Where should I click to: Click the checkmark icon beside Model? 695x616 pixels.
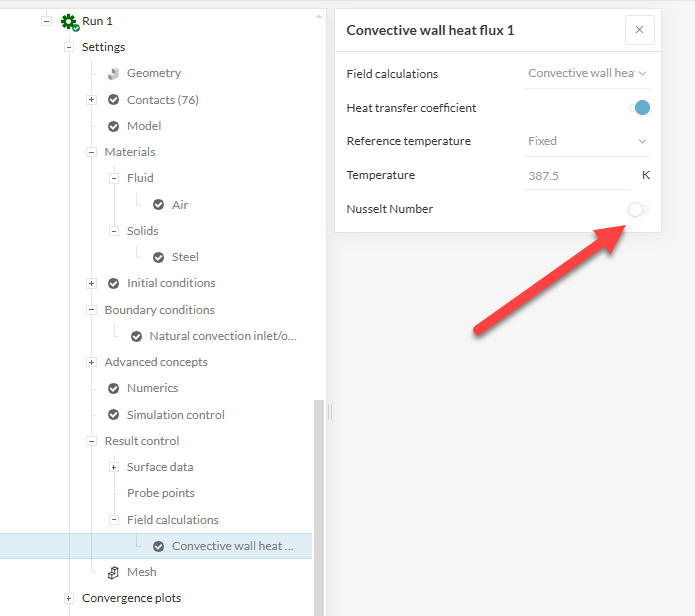point(113,126)
